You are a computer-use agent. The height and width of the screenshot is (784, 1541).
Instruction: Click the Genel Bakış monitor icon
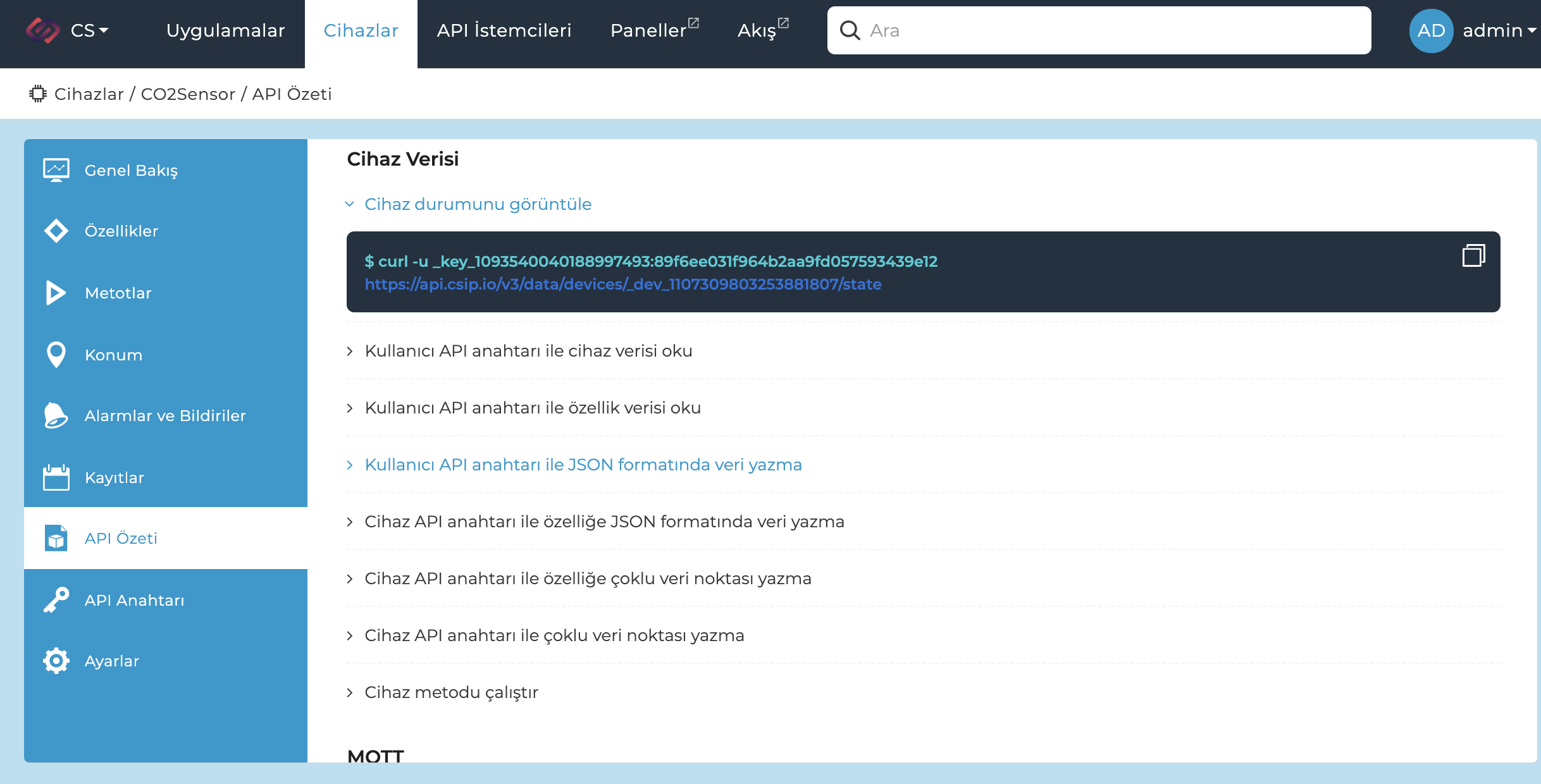(56, 170)
